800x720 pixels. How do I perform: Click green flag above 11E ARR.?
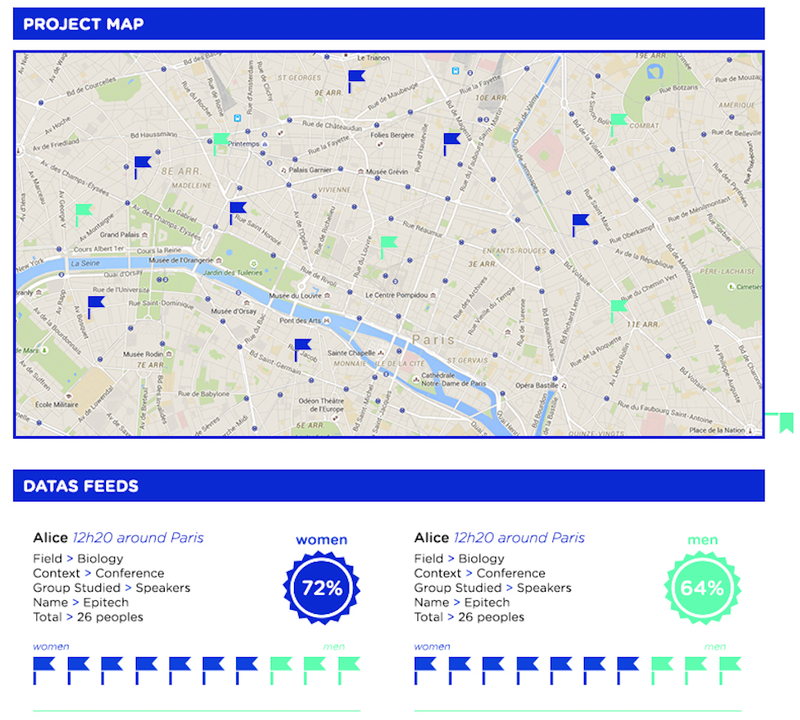[619, 311]
